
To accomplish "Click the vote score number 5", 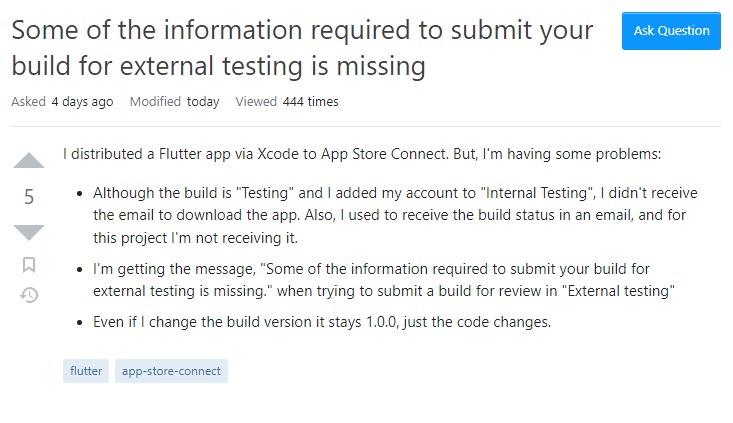I will [x=29, y=197].
